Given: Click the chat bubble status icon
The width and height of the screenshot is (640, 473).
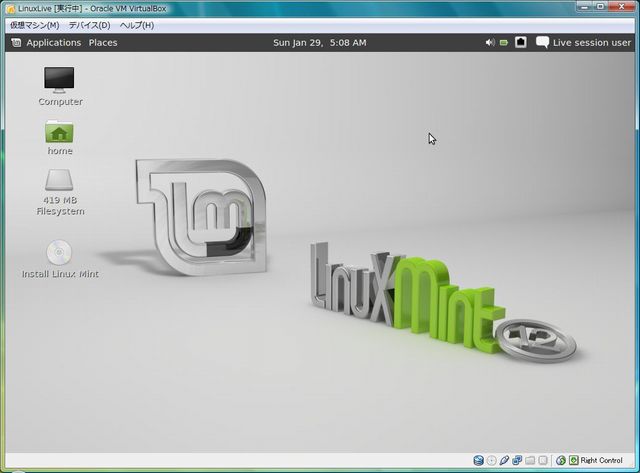Looking at the screenshot, I should click(542, 43).
